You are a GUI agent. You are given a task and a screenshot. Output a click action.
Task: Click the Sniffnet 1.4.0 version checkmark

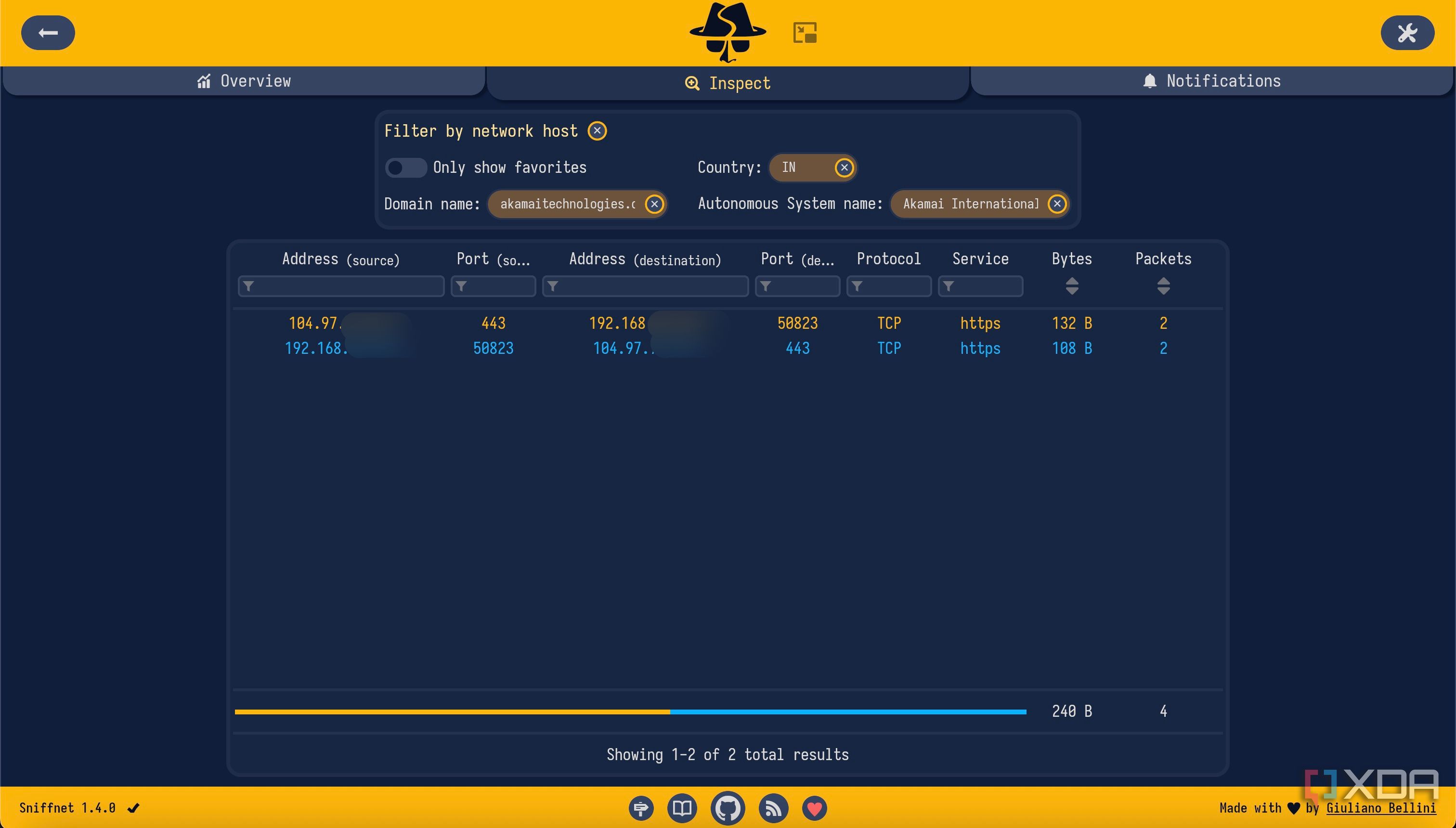[x=133, y=808]
